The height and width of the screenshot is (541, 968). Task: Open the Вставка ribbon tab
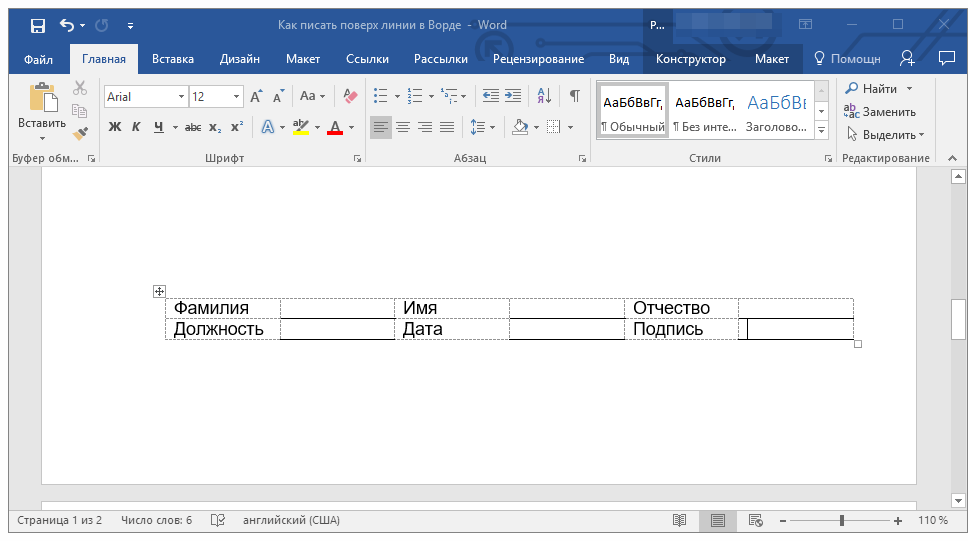pyautogui.click(x=173, y=59)
